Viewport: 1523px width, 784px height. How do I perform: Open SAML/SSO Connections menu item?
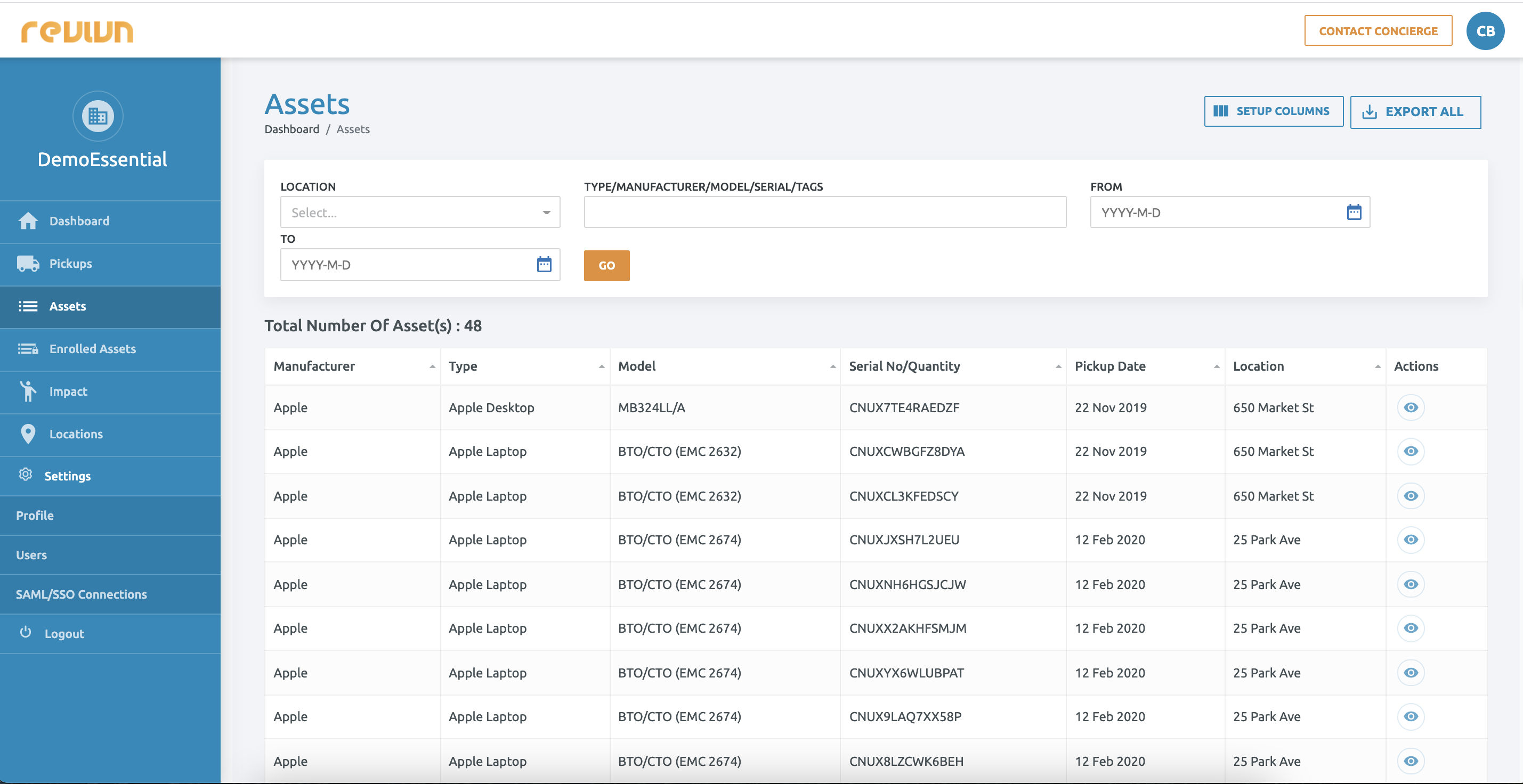(81, 594)
